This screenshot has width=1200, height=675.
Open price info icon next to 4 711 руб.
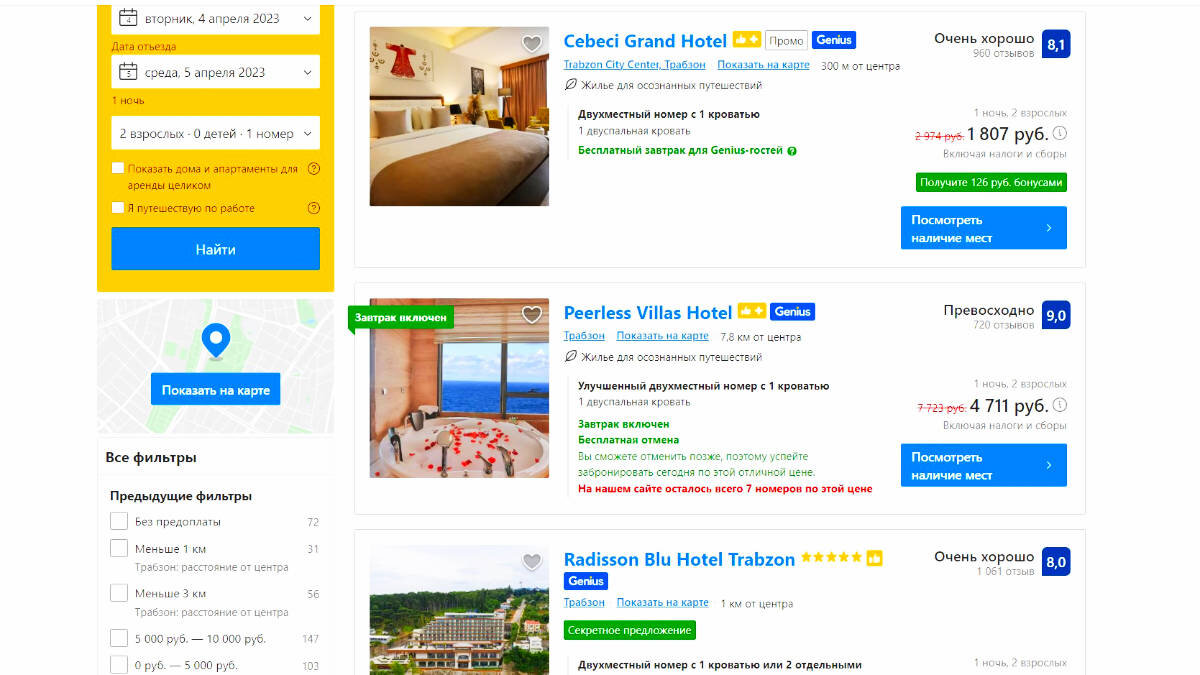pyautogui.click(x=1060, y=405)
